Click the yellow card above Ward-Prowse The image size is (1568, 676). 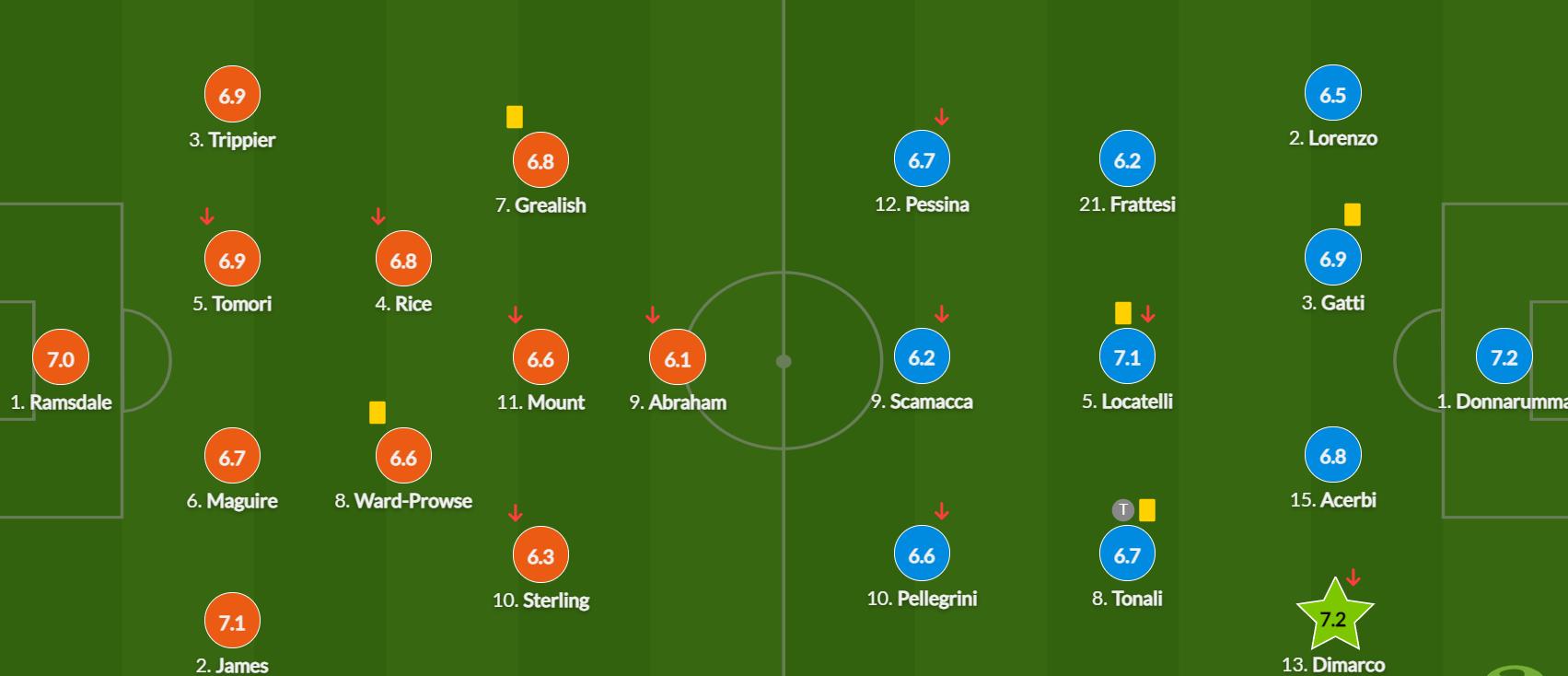coord(377,413)
